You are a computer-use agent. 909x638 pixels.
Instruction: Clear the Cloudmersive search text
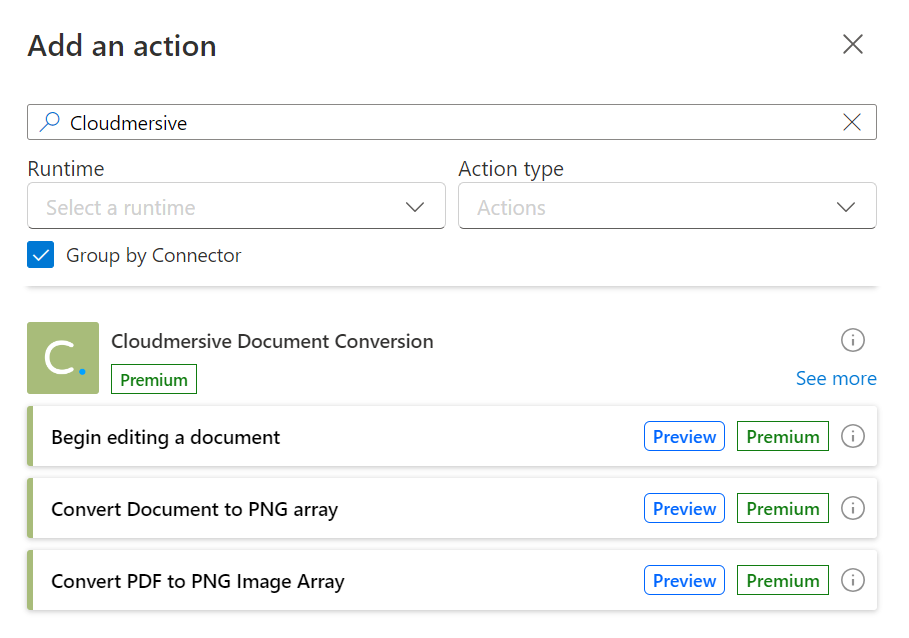(x=852, y=122)
